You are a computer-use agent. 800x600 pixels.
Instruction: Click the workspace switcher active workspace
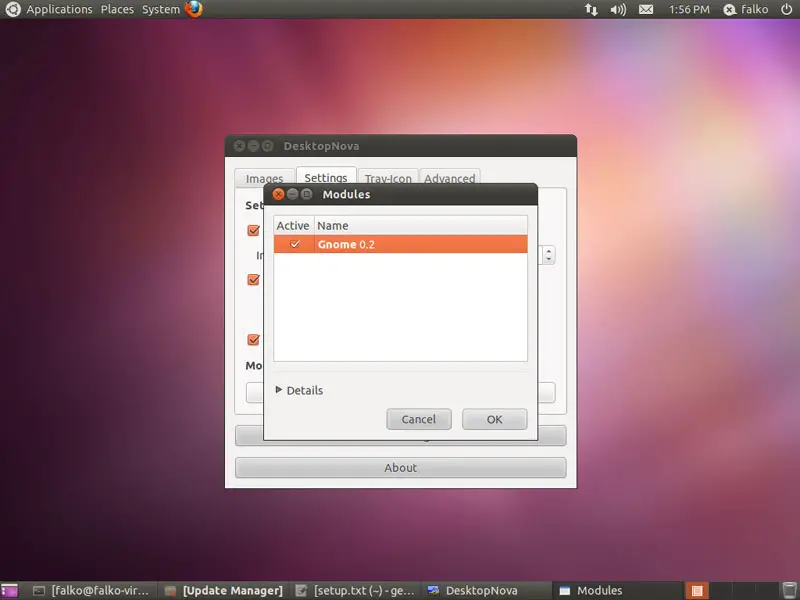697,591
